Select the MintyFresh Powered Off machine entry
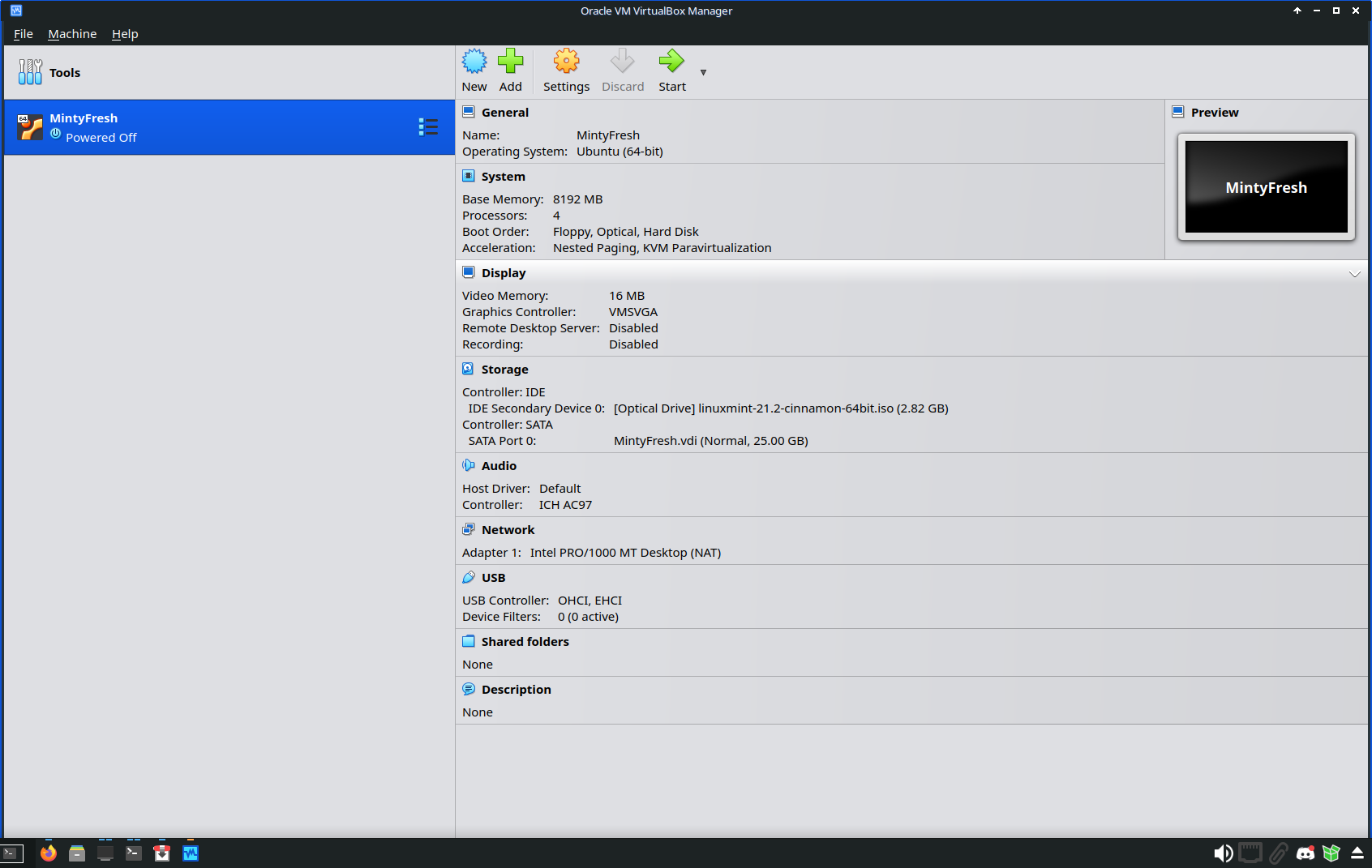The height and width of the screenshot is (868, 1372). 229,127
